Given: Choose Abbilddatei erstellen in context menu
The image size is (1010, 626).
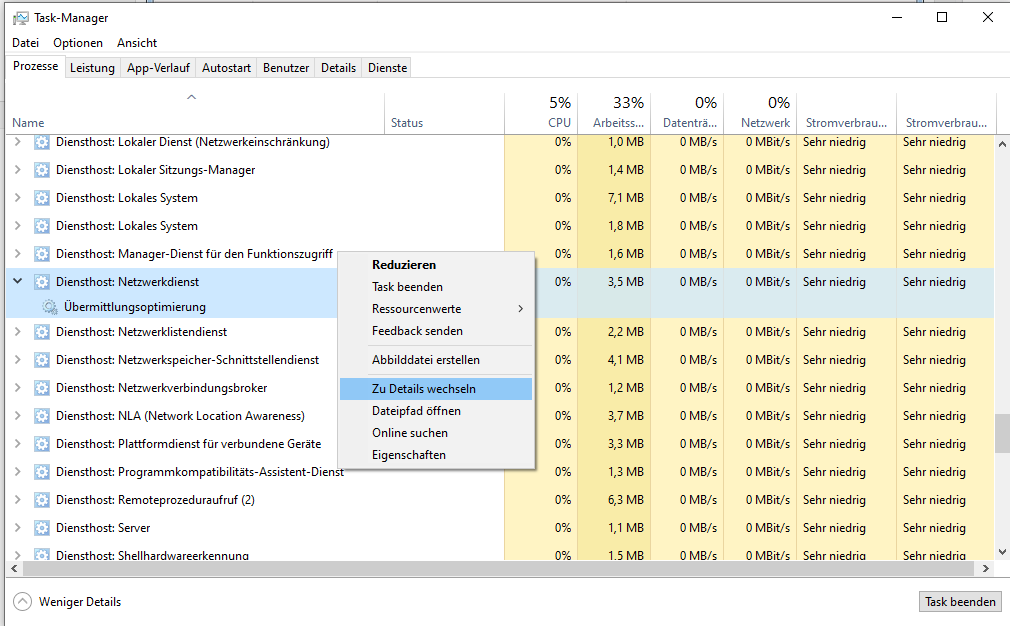Looking at the screenshot, I should (x=435, y=360).
